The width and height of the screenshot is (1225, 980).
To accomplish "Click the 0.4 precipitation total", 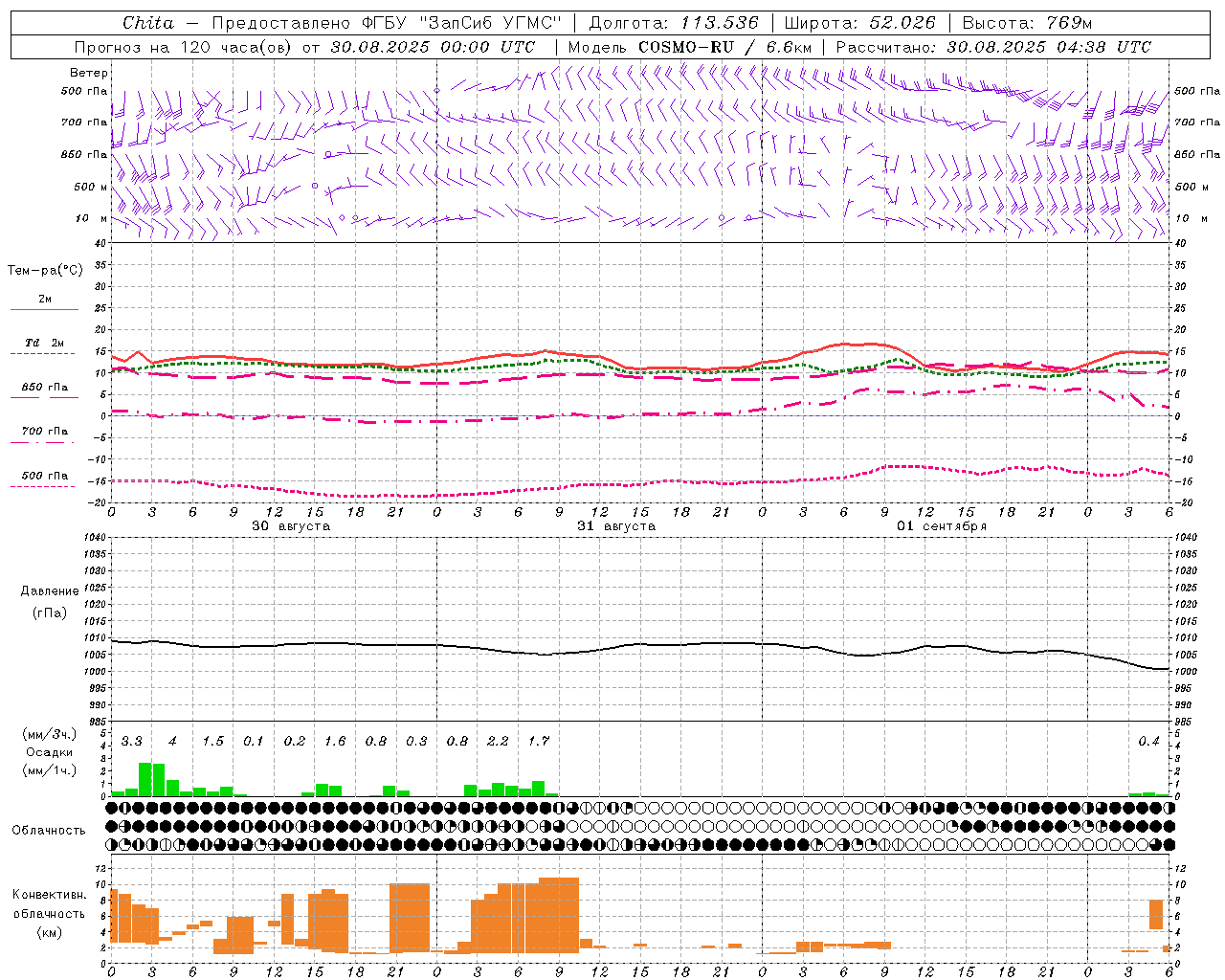I will coord(1148,742).
